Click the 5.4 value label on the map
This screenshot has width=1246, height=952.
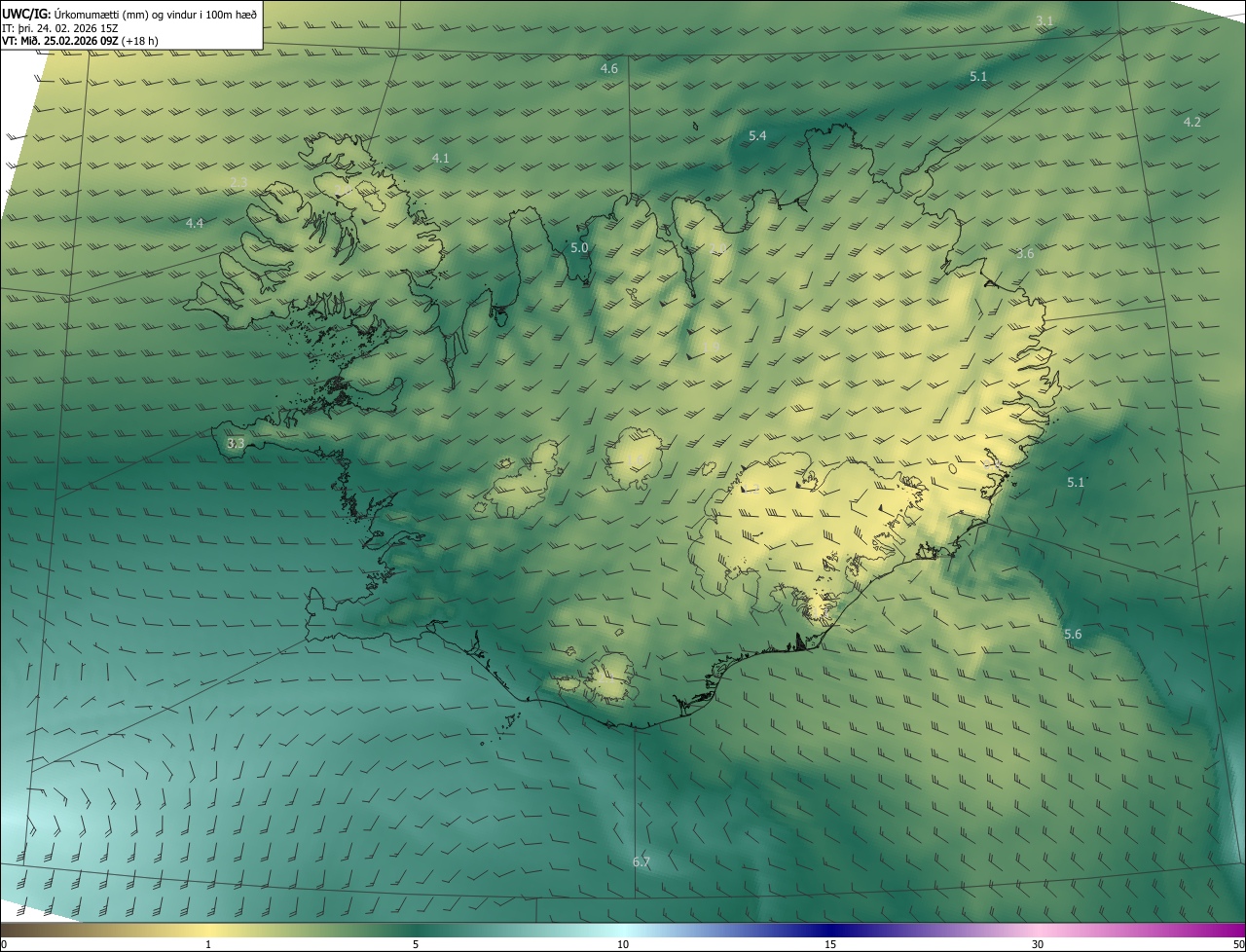point(757,135)
